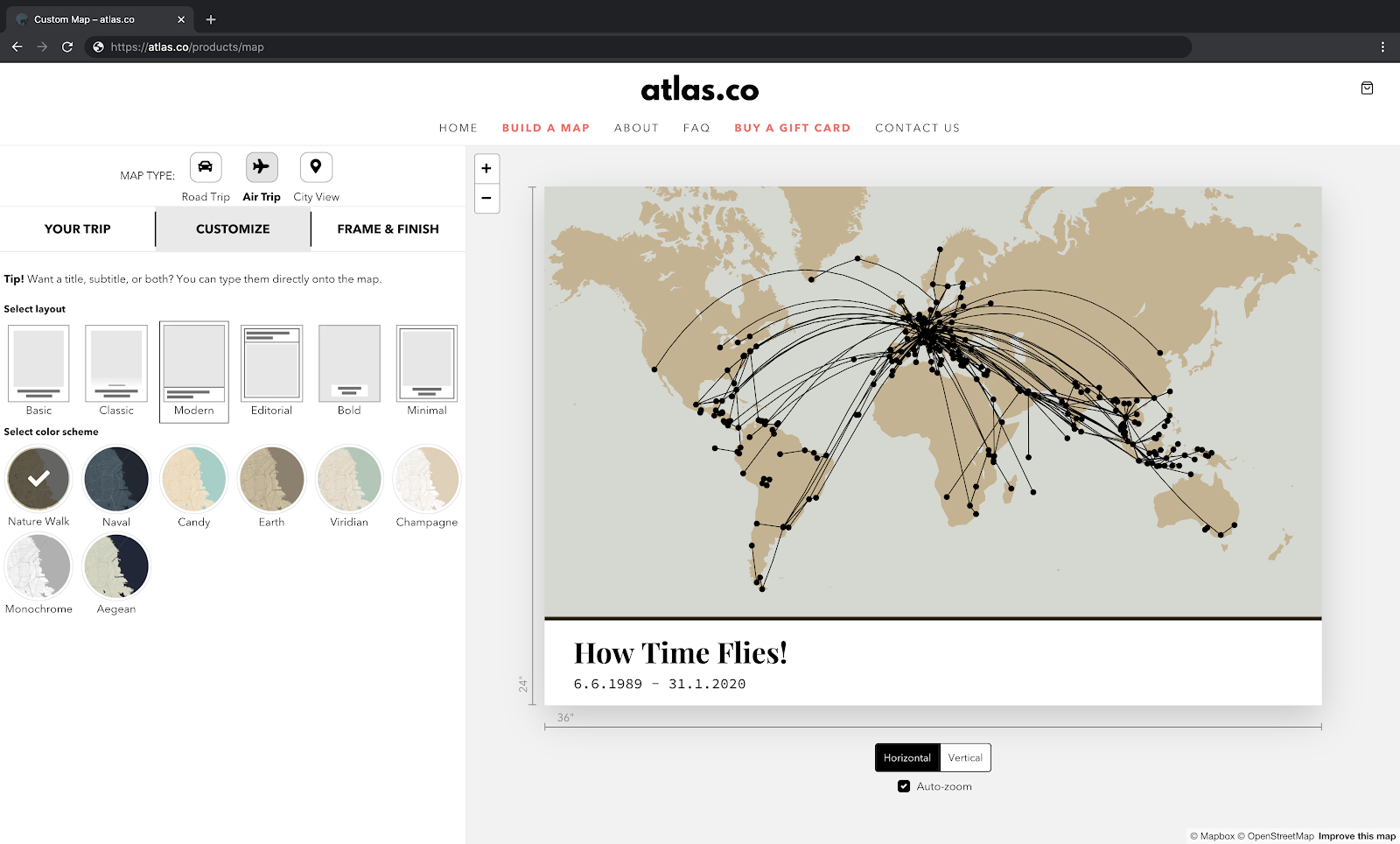Image resolution: width=1400 pixels, height=844 pixels.
Task: Open the shopping cart
Action: point(1367,88)
